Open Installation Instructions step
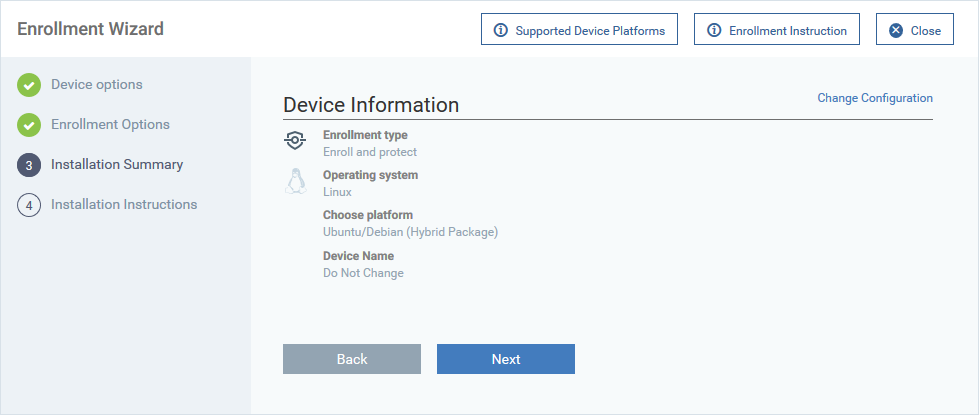This screenshot has width=979, height=415. (124, 205)
